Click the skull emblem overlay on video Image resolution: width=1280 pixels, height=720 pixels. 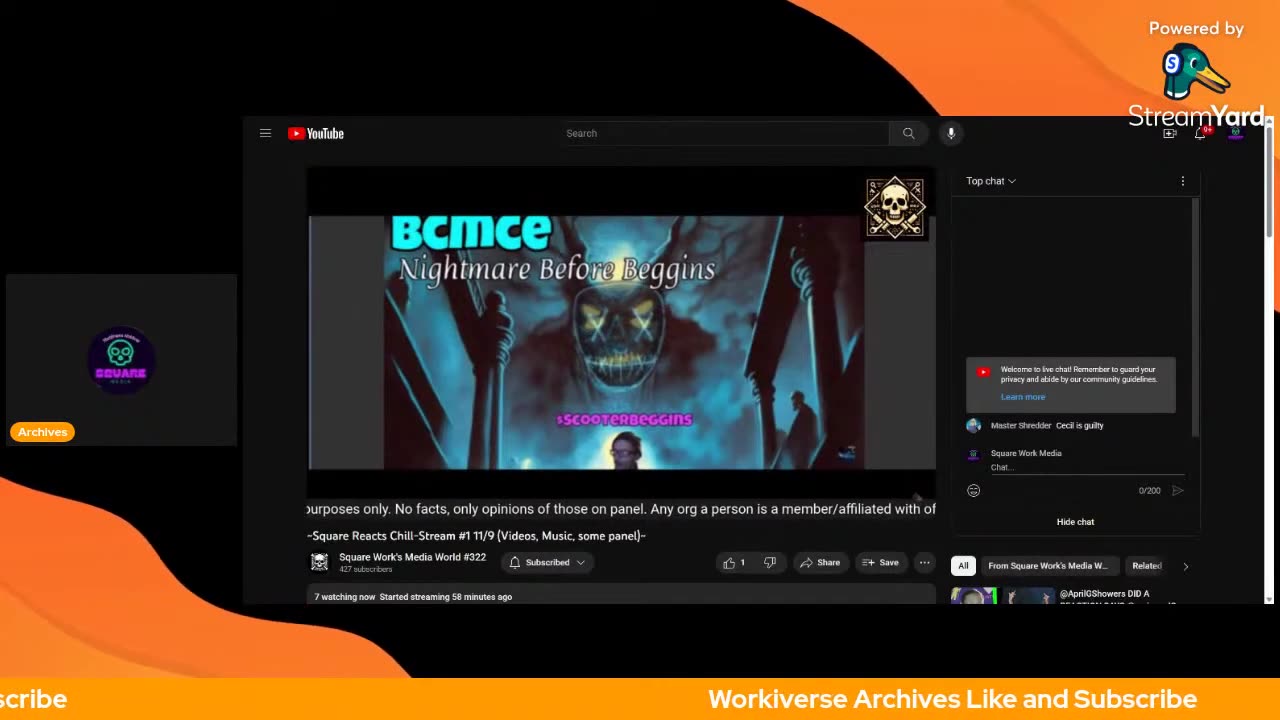tap(895, 208)
